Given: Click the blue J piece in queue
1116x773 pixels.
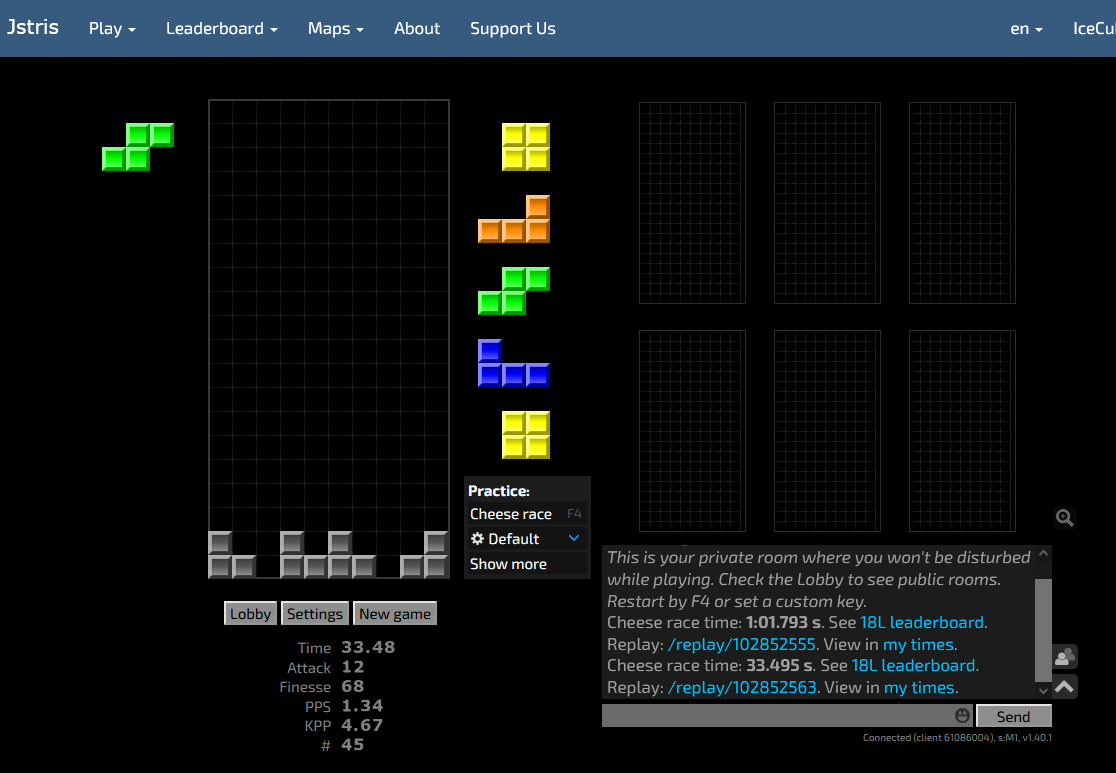Looking at the screenshot, I should click(513, 364).
